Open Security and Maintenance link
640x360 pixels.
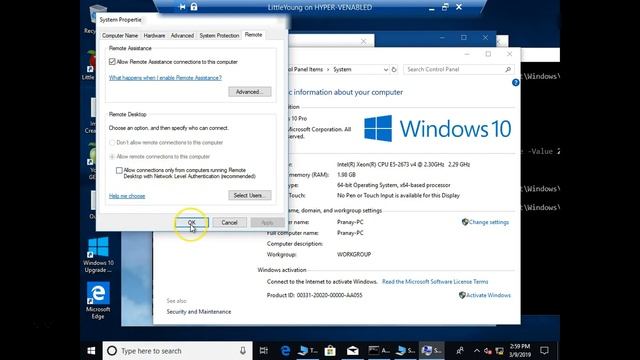point(199,311)
